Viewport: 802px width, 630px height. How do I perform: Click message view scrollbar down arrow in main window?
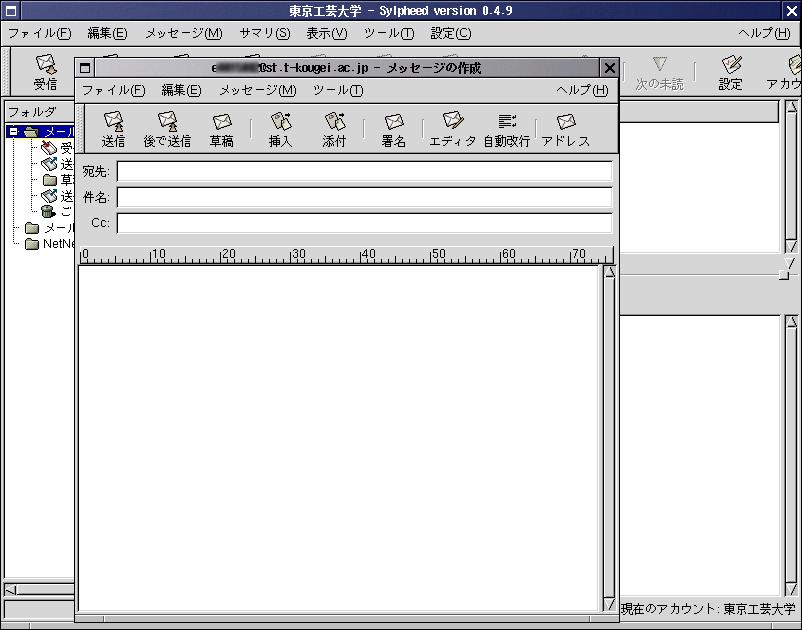791,589
